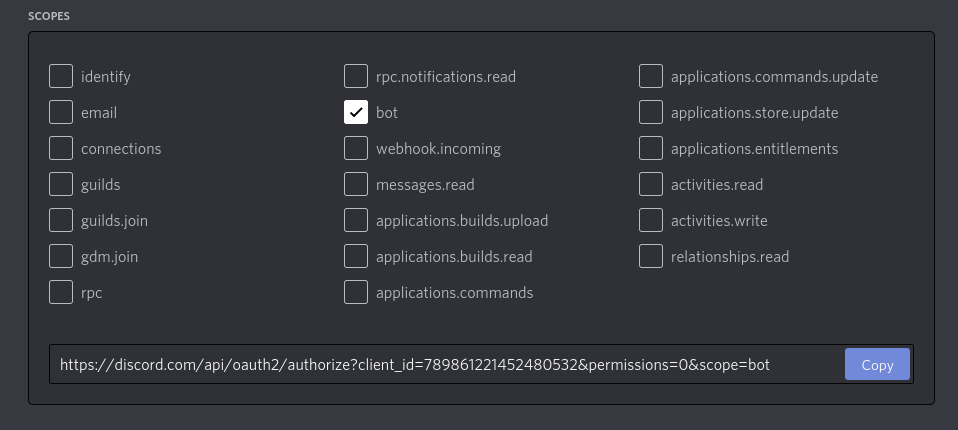Check applications.commands.update scope
Image resolution: width=958 pixels, height=430 pixels.
pos(651,77)
